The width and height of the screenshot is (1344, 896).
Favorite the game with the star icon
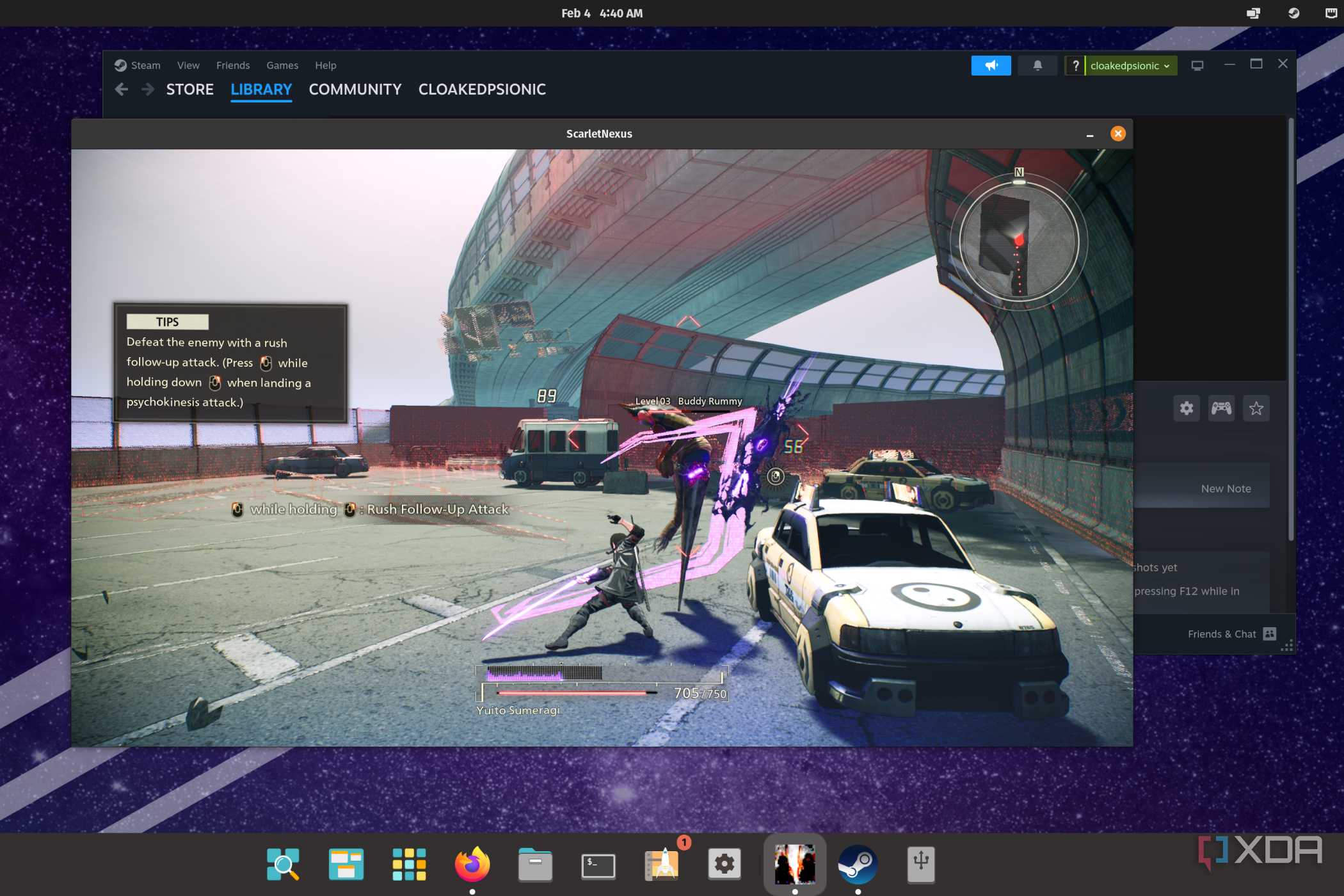click(1256, 408)
